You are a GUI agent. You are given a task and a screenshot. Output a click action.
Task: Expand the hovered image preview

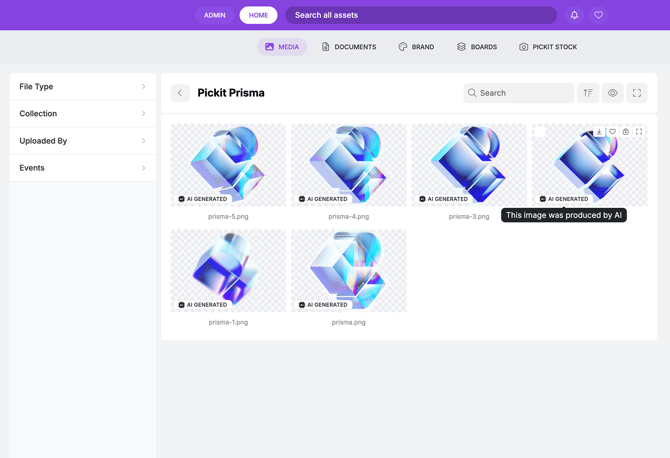tap(639, 132)
